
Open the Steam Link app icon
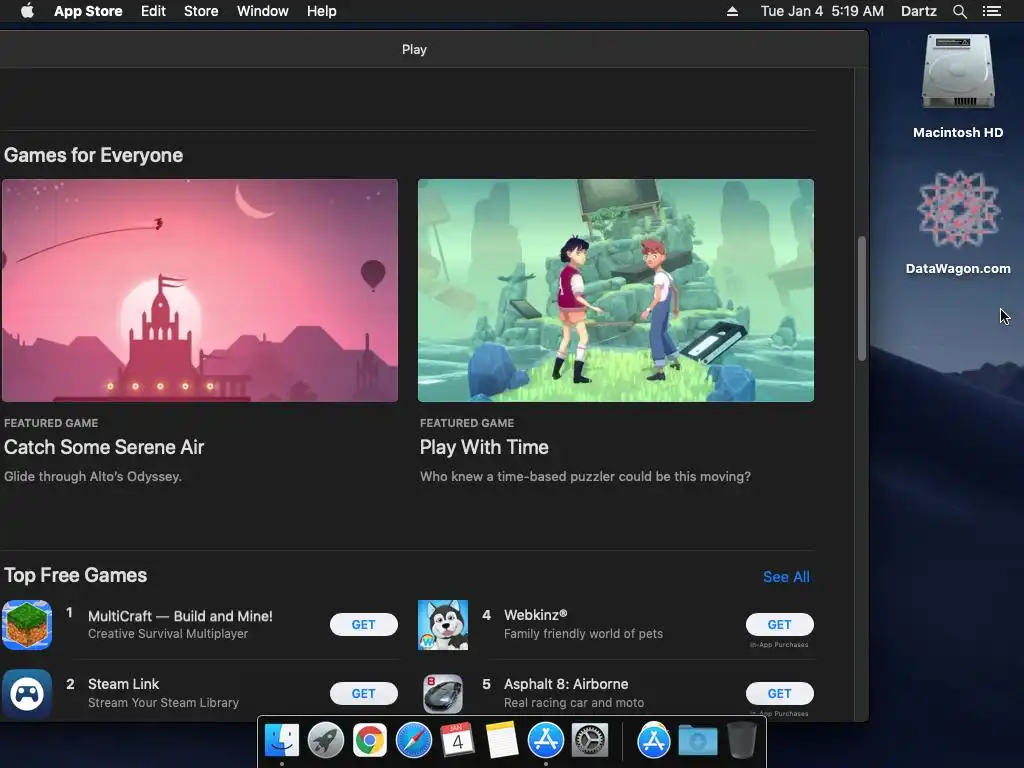tap(27, 694)
